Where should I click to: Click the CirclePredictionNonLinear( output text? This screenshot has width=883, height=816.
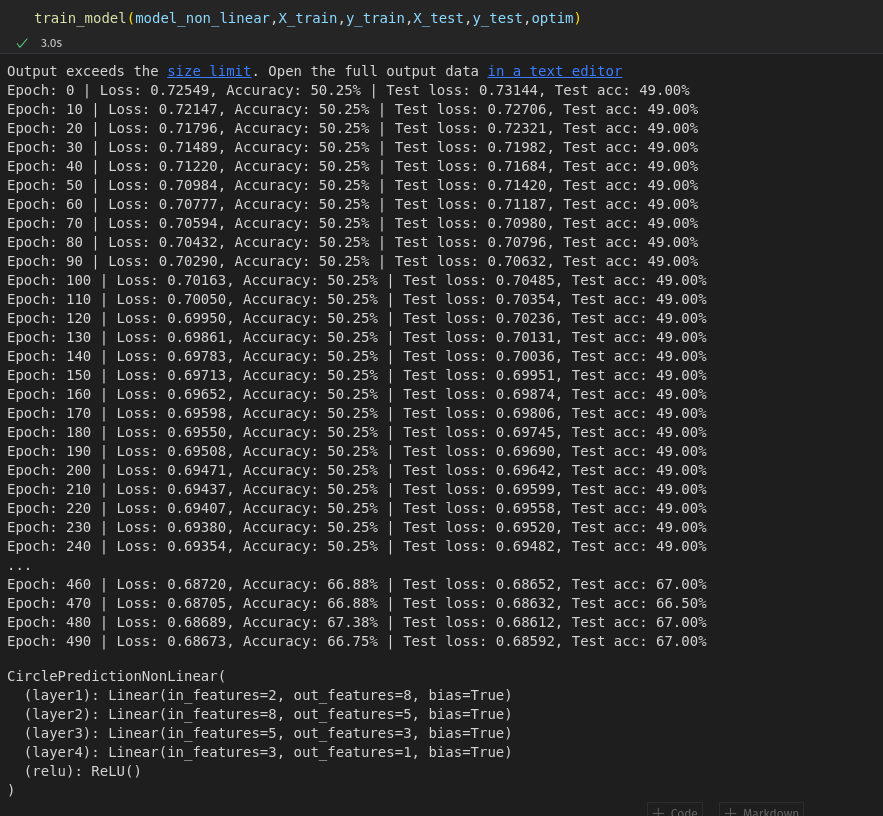click(x=116, y=676)
